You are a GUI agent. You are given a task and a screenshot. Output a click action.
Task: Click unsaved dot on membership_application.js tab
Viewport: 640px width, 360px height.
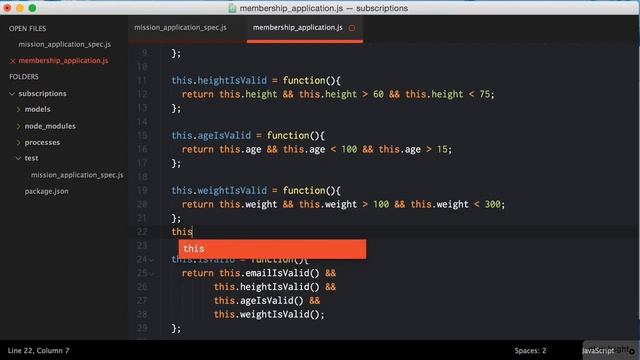[352, 28]
